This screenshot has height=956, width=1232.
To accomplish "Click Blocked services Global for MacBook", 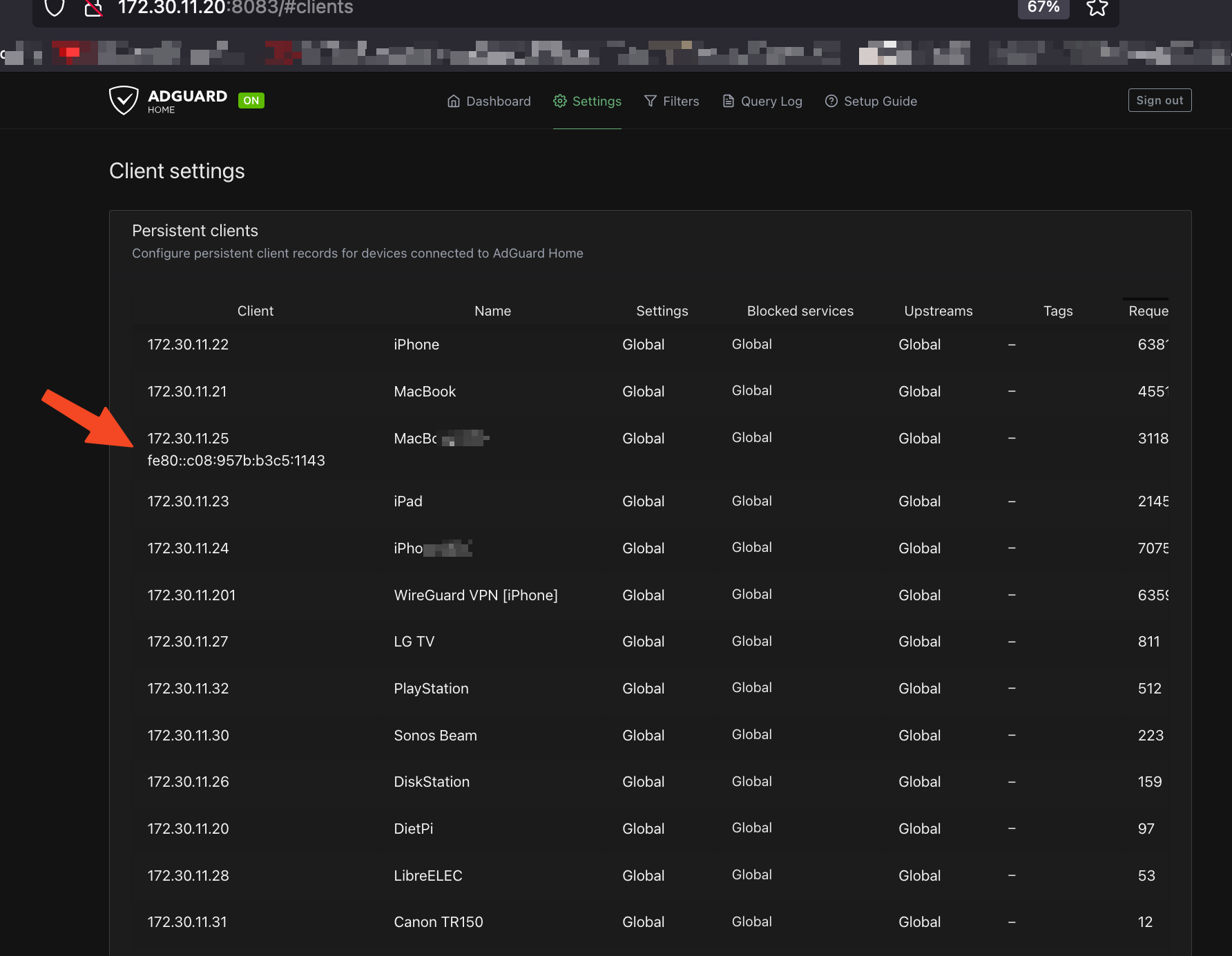I will pos(751,391).
